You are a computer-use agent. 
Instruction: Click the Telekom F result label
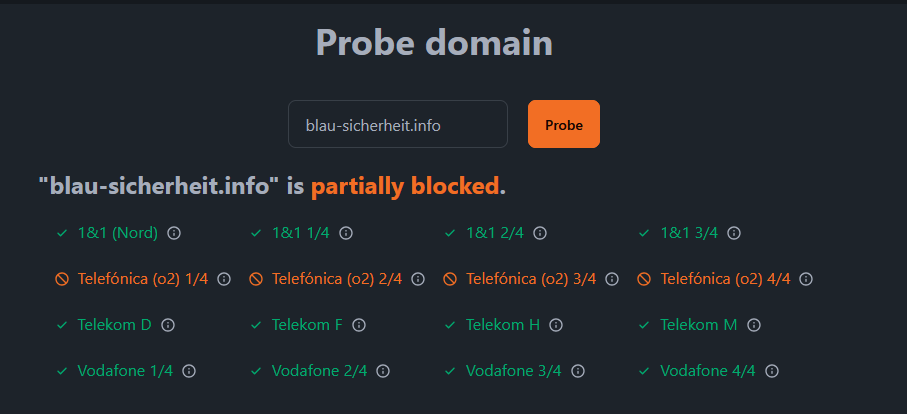[307, 325]
